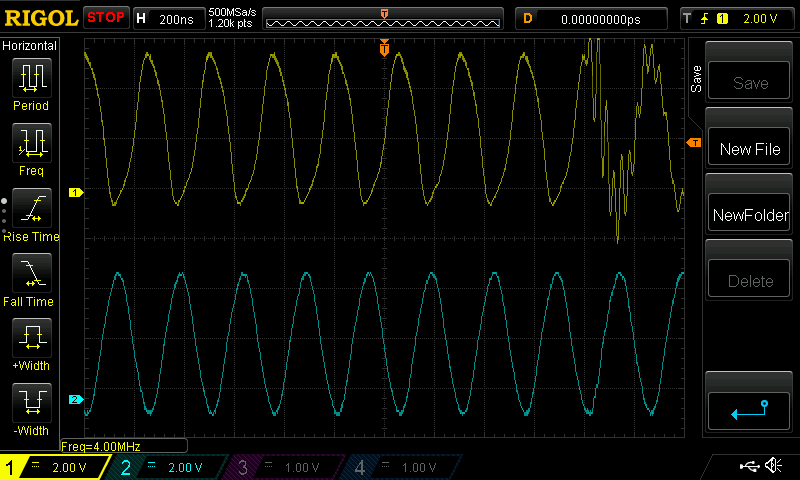Click the 2.00 V trigger level readout

(760, 19)
